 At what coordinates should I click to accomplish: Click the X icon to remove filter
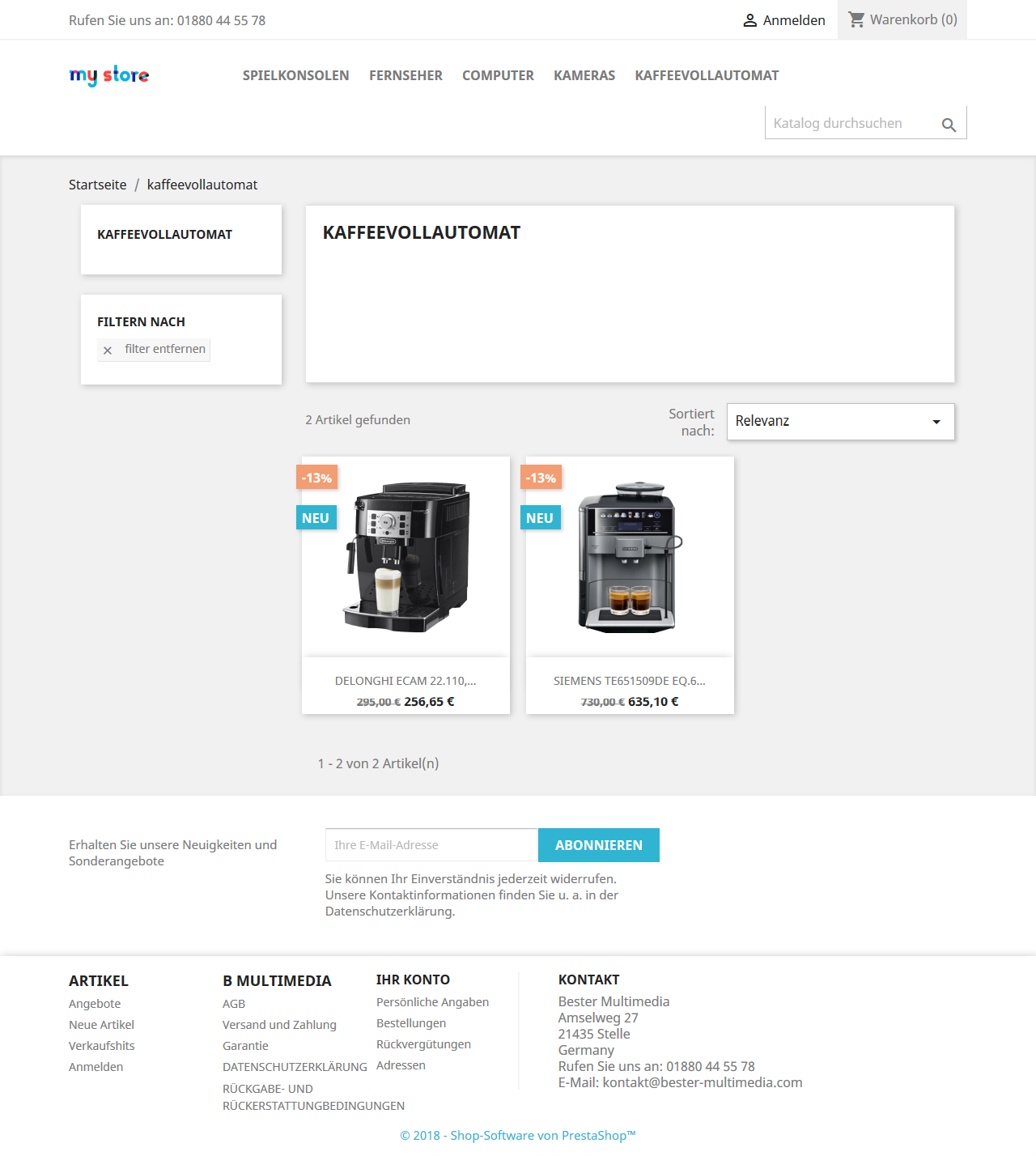(x=108, y=351)
